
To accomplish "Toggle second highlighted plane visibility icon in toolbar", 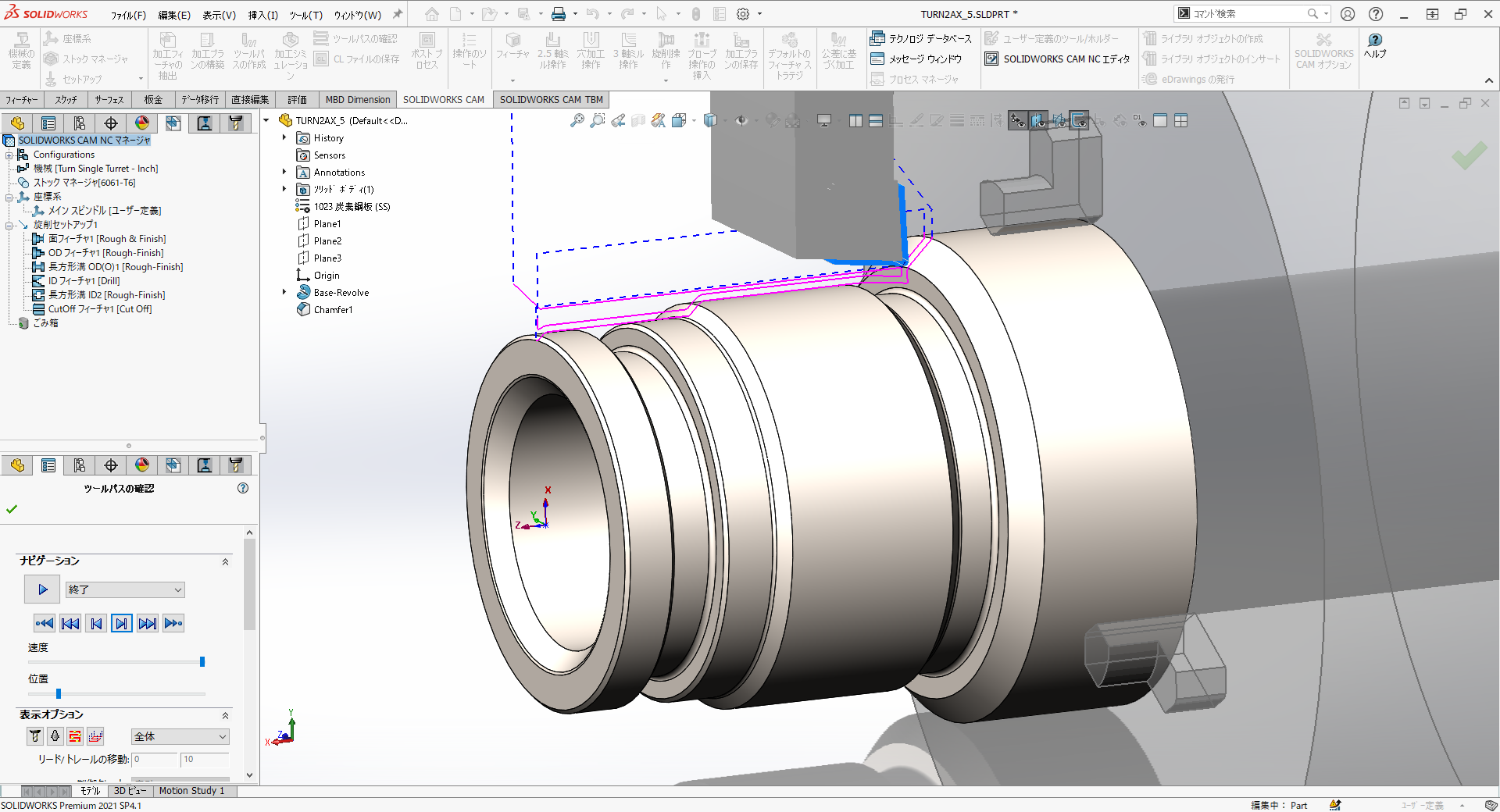I will pyautogui.click(x=1038, y=120).
